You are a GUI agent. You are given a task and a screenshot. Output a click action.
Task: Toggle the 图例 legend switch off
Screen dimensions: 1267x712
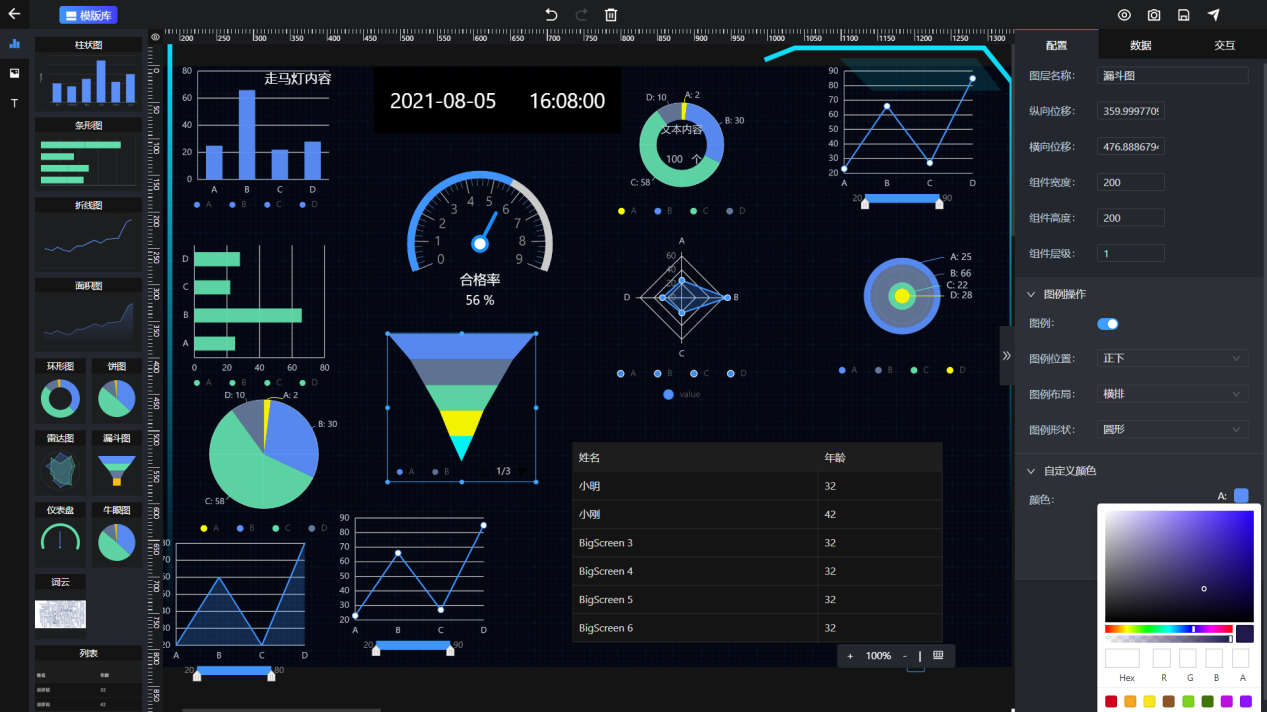click(x=1108, y=324)
